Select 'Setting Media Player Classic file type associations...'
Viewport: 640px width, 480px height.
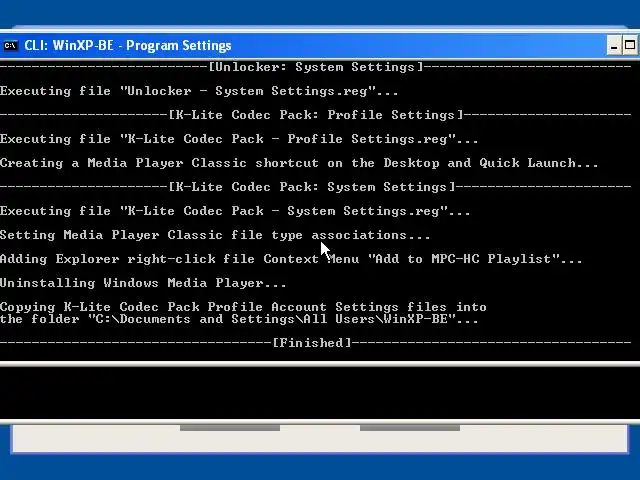coord(215,235)
